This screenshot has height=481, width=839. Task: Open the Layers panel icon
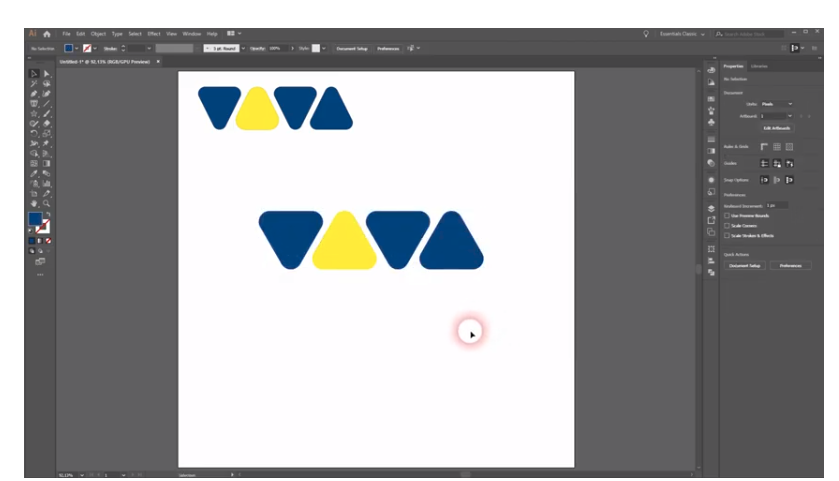[711, 207]
